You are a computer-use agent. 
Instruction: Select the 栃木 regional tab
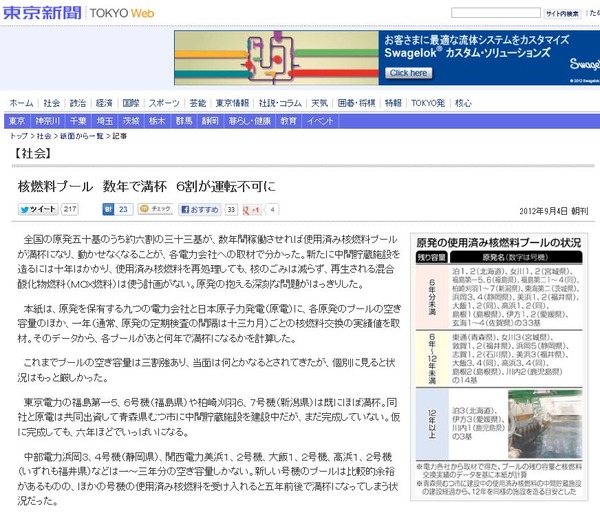(x=157, y=121)
